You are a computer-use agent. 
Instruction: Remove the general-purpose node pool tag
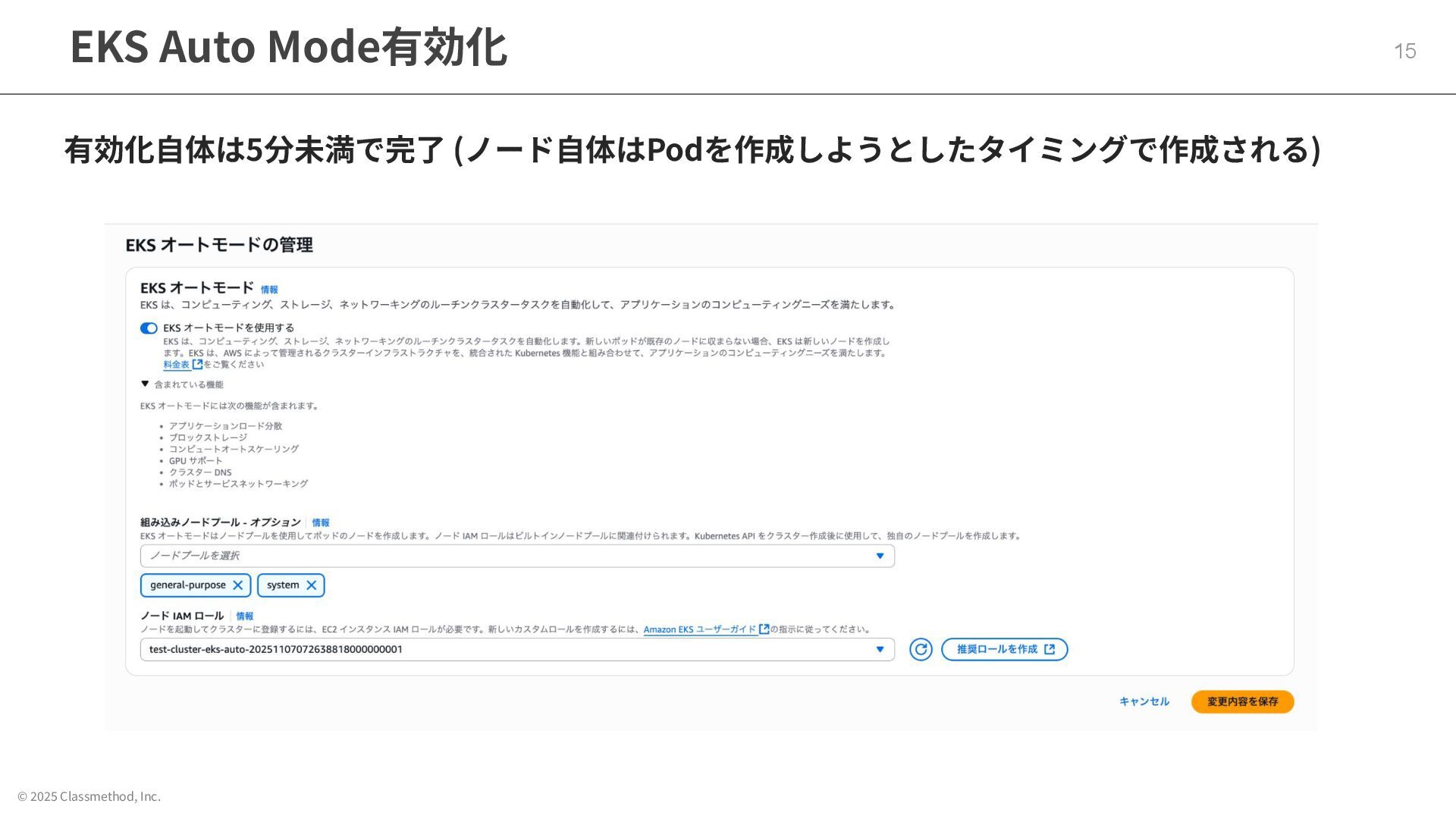click(238, 585)
